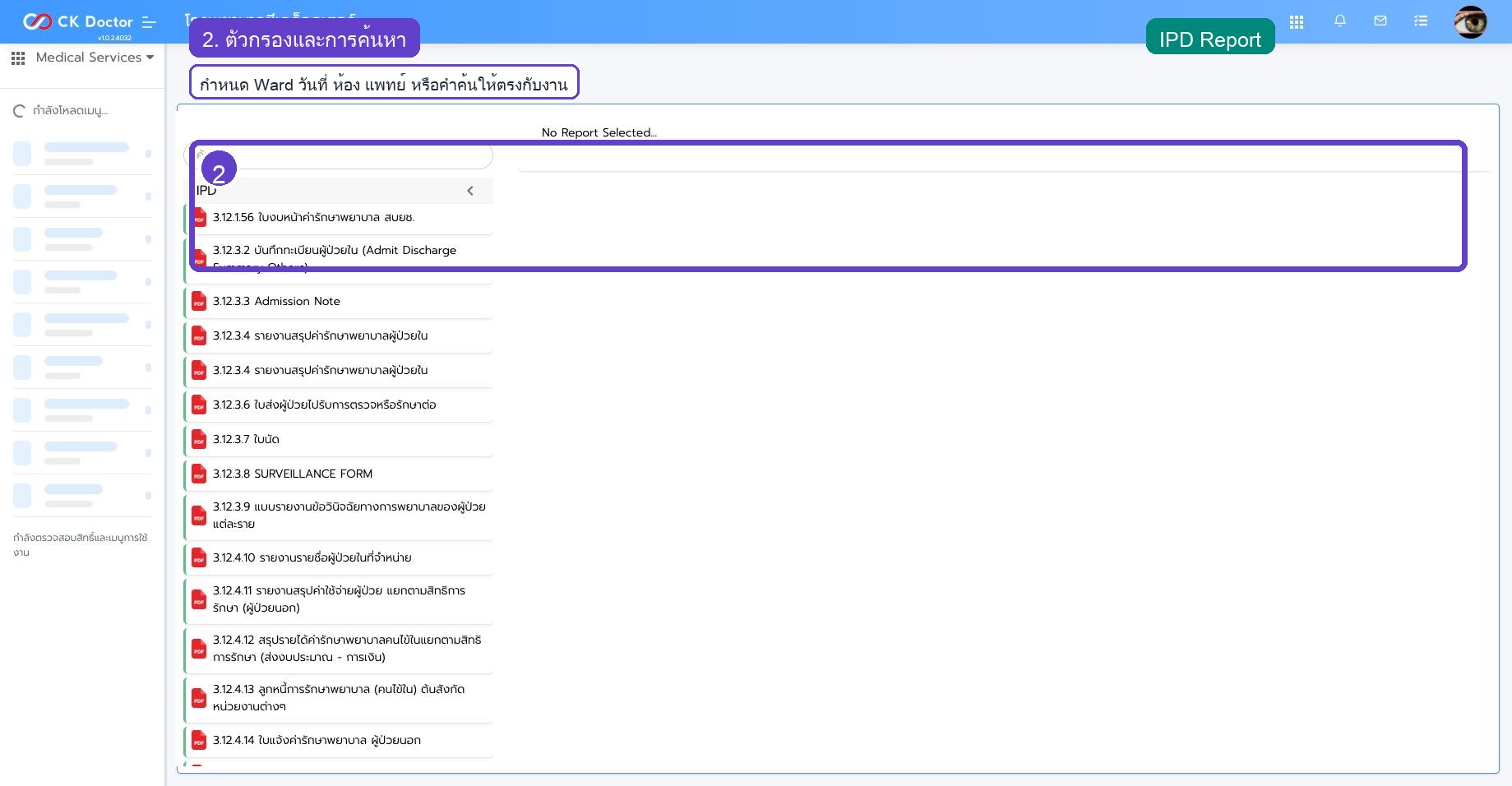Viewport: 1512px width, 786px height.
Task: Click PDF icon of Admission Note report
Action: (199, 302)
